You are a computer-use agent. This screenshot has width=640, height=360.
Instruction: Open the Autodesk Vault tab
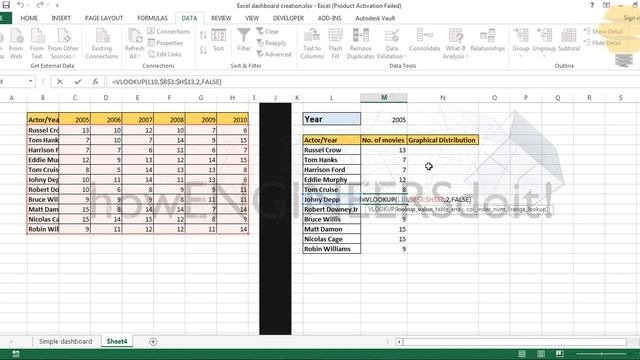coord(375,18)
